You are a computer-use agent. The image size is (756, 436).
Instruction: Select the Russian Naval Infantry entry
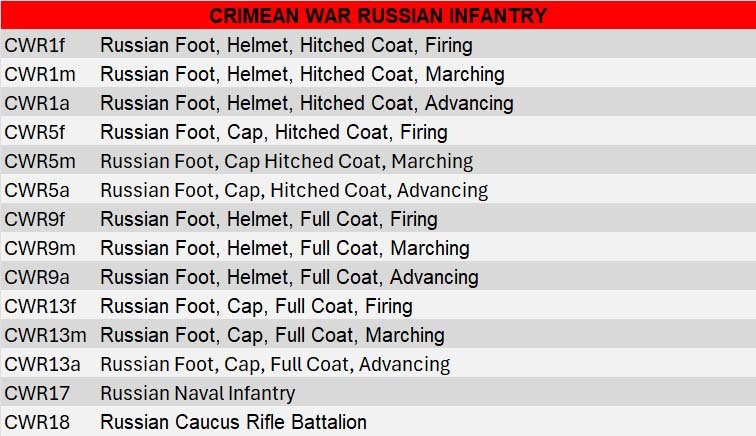[197, 393]
